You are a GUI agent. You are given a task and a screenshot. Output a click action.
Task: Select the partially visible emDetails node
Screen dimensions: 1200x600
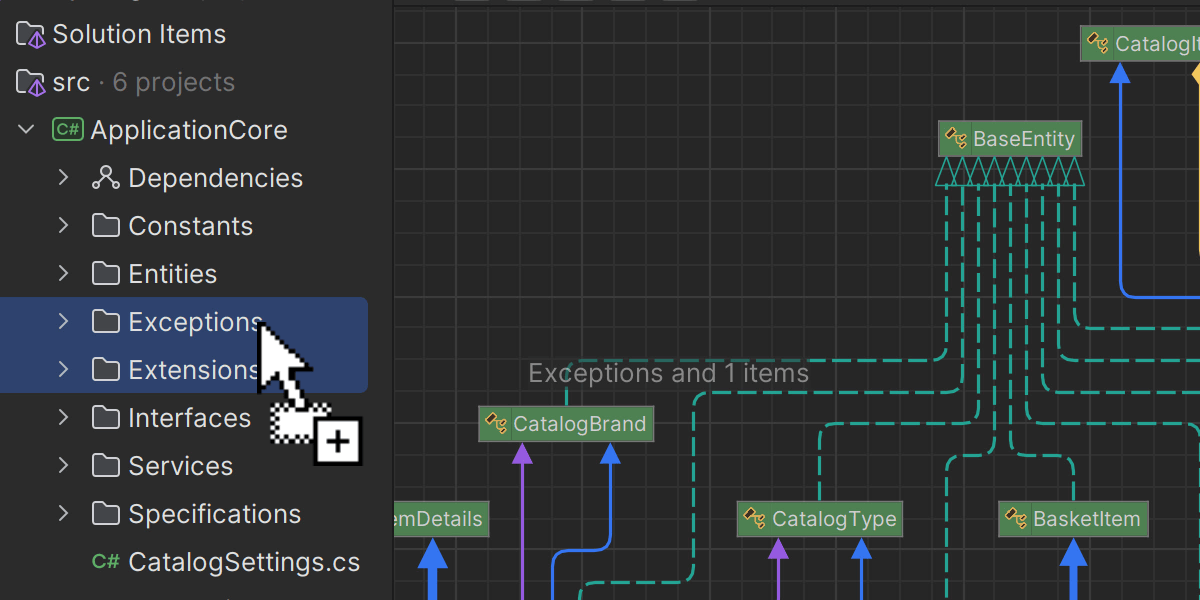pyautogui.click(x=441, y=519)
